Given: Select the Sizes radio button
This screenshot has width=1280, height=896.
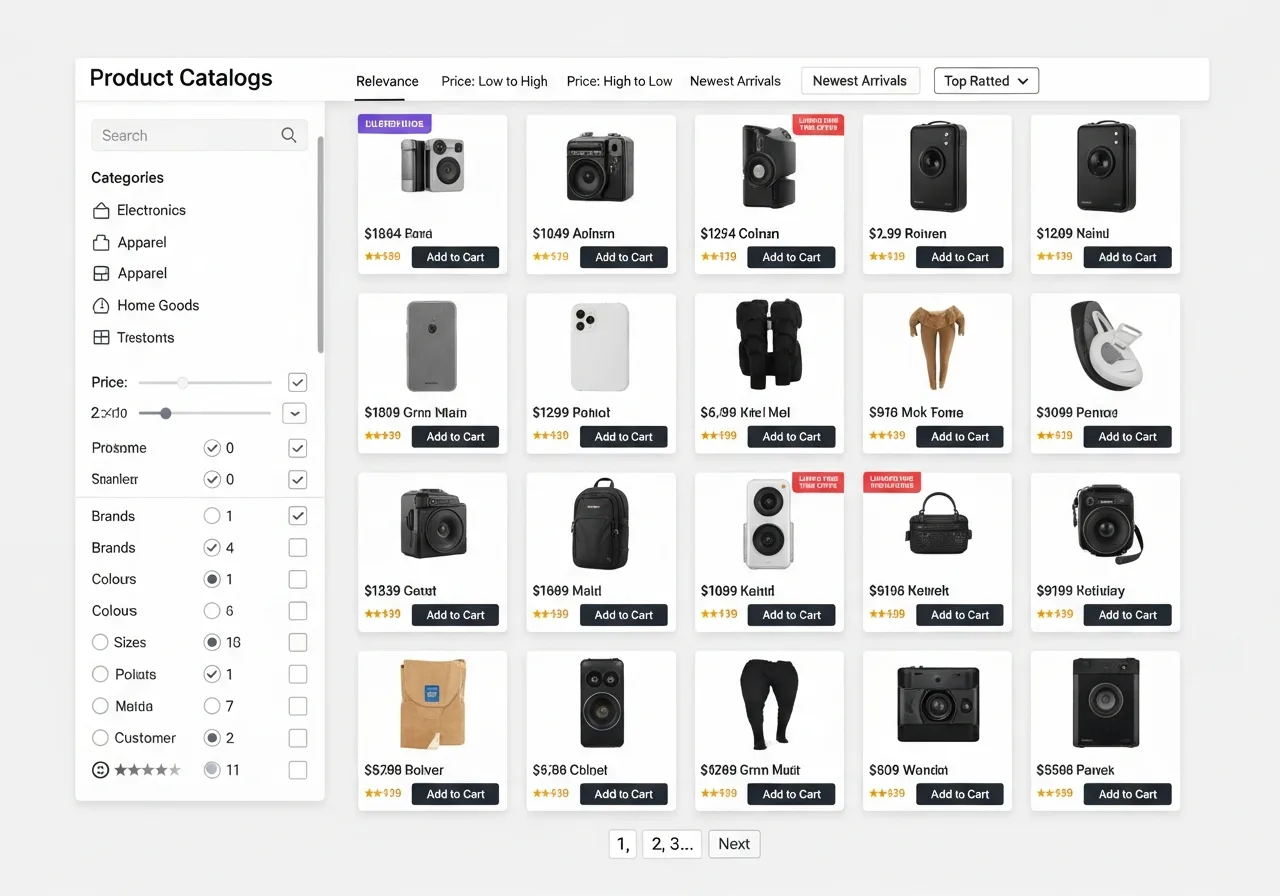Looking at the screenshot, I should [100, 642].
